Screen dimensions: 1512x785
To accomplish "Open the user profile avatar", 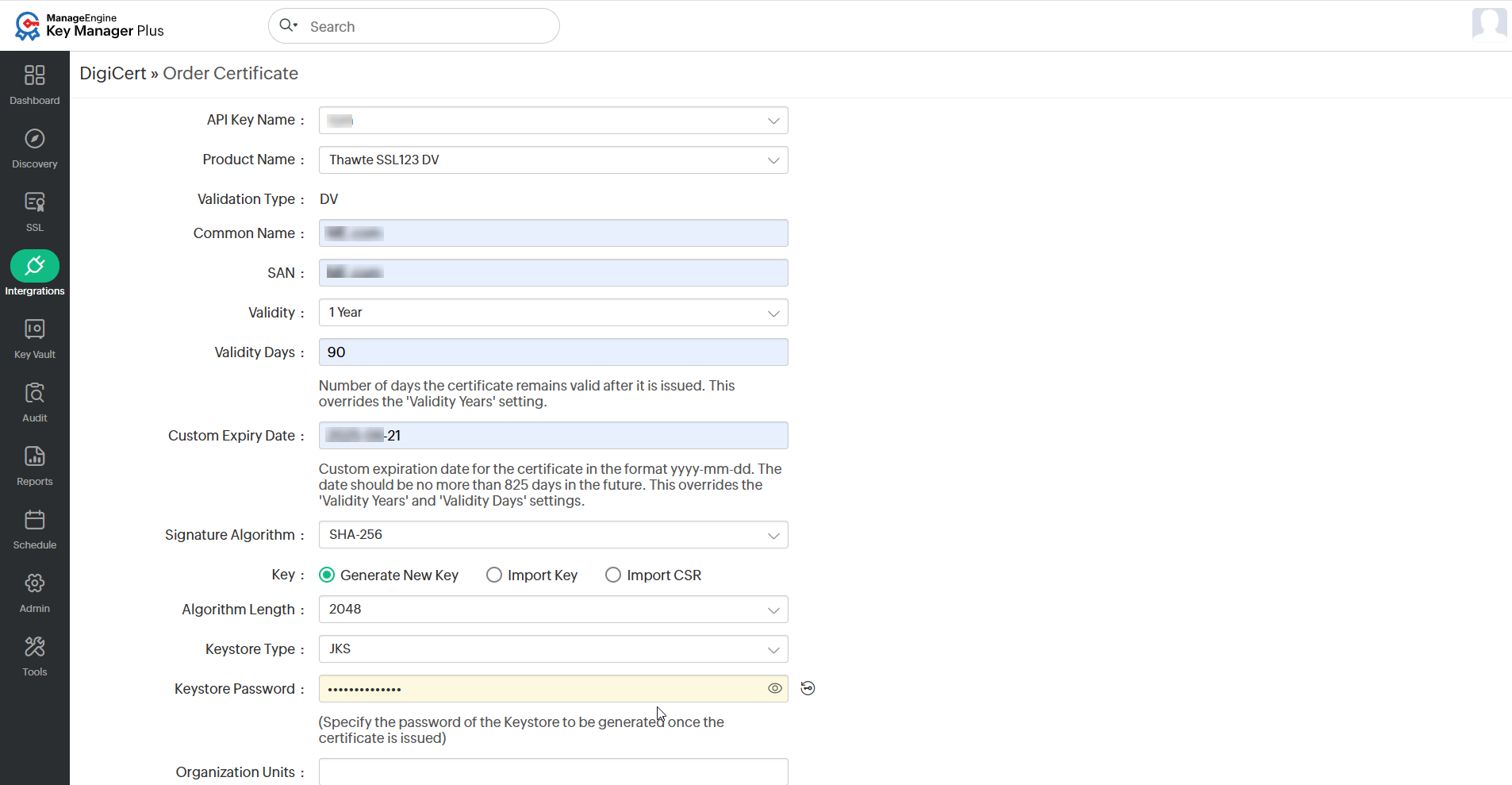I will (1489, 24).
